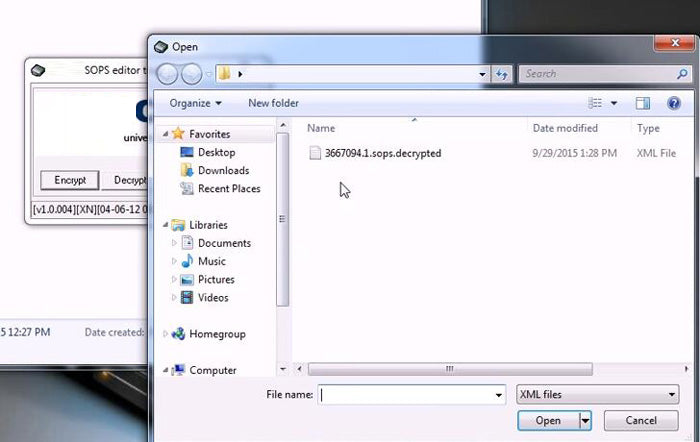Expand the Homegroup tree node
Screen dimensions: 700x442
[165, 334]
